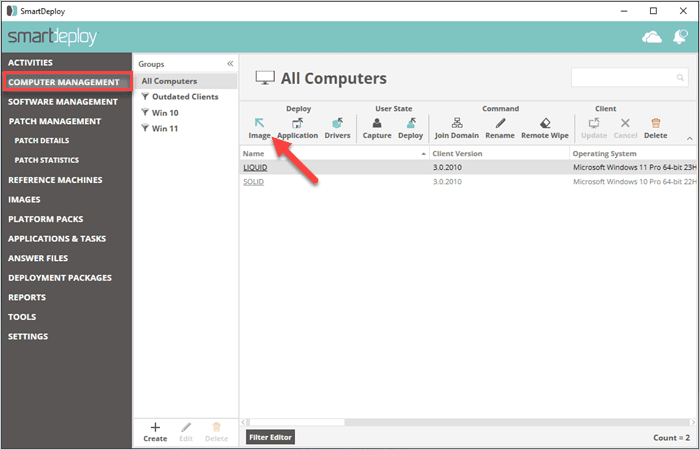
Task: Sort by the Name column header
Action: point(334,154)
